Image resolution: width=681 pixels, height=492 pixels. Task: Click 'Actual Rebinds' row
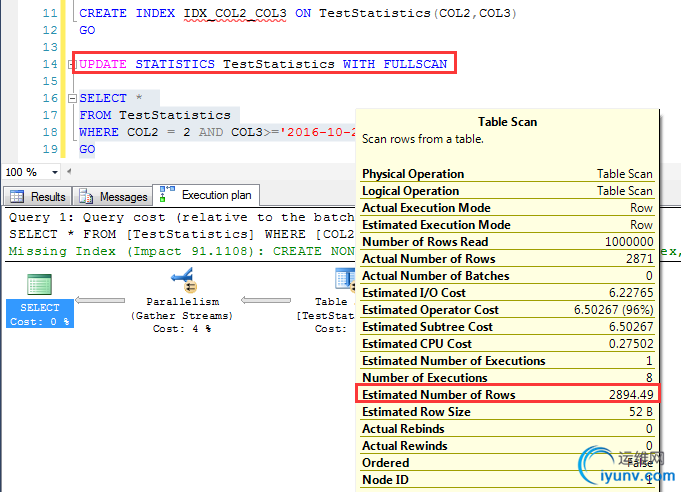(507, 429)
